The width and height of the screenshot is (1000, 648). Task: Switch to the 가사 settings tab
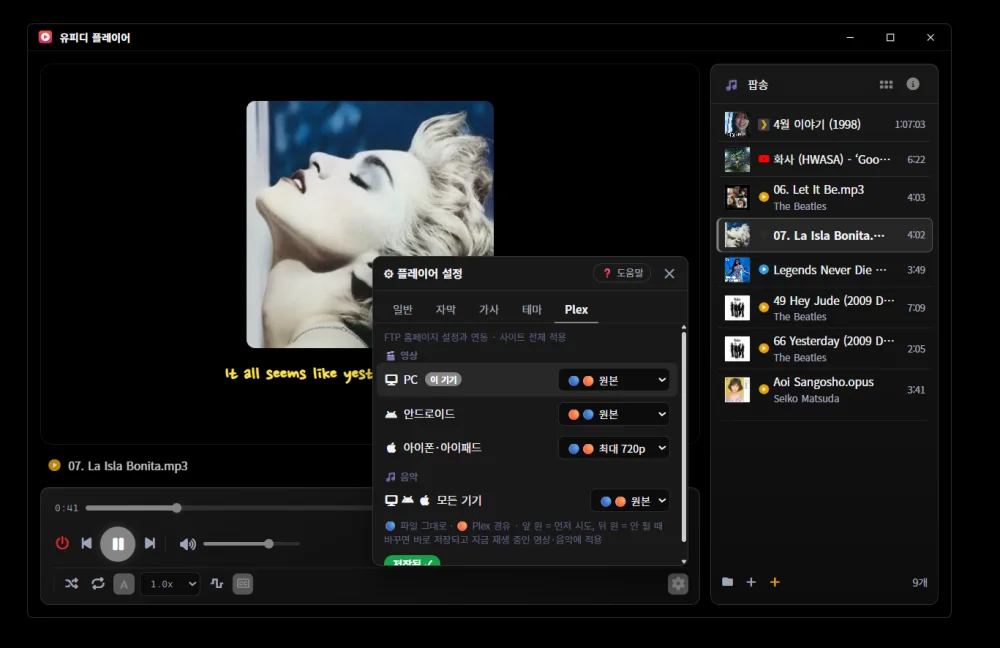point(489,309)
